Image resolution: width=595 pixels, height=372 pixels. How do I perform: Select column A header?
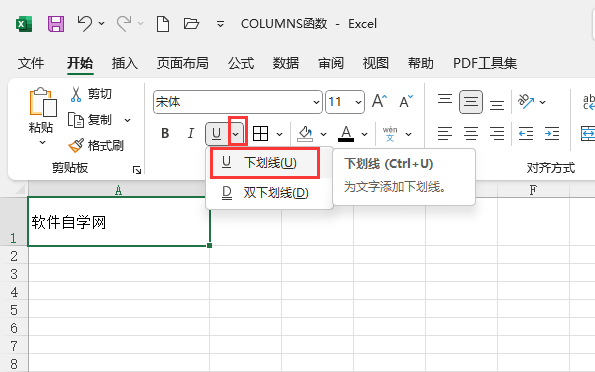pos(119,189)
